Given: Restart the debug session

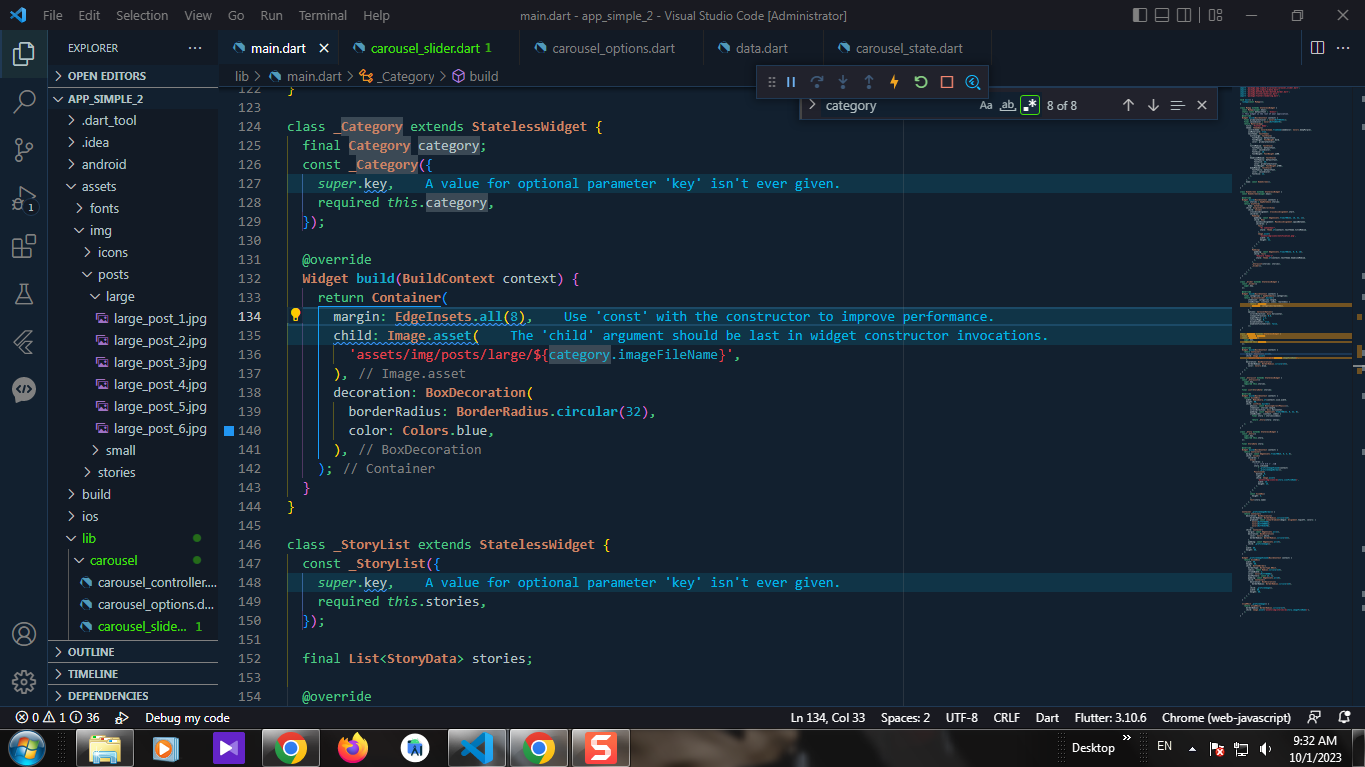Looking at the screenshot, I should click(921, 82).
